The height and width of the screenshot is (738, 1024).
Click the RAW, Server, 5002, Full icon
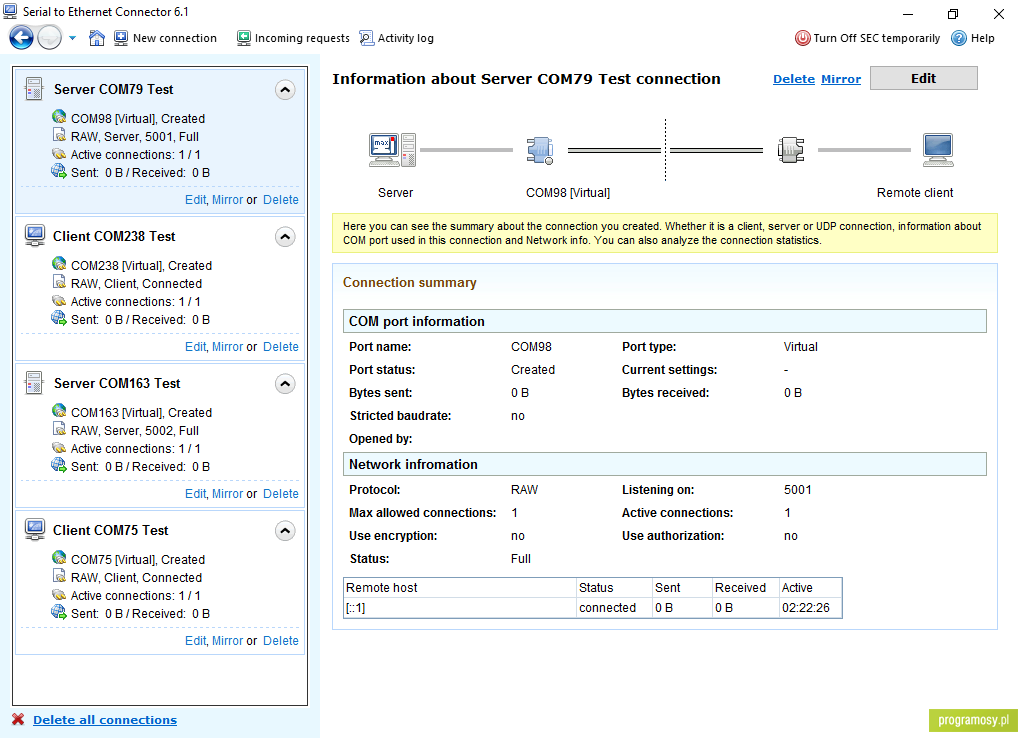tap(59, 430)
